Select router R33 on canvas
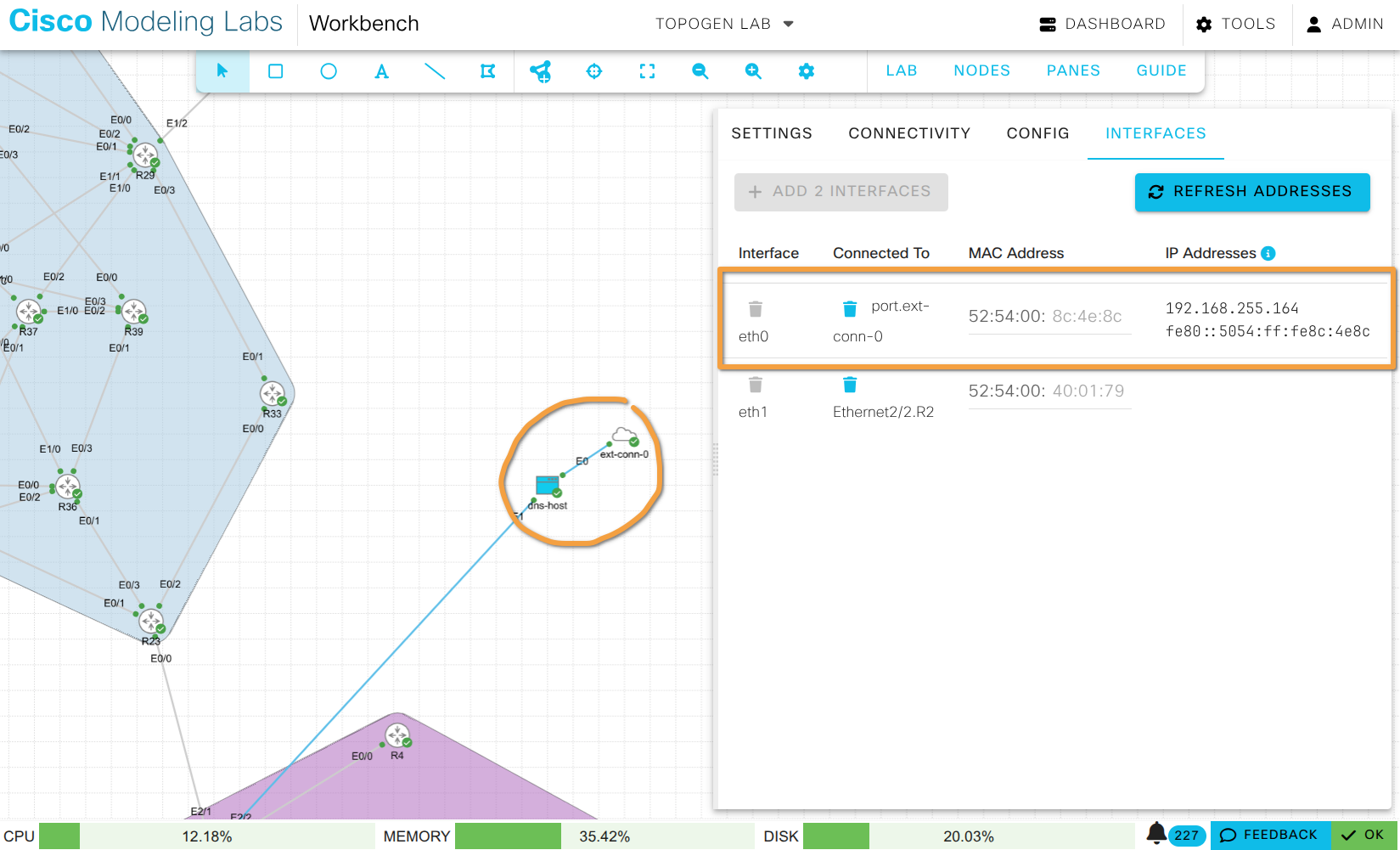Image resolution: width=1400 pixels, height=850 pixels. coord(273,394)
